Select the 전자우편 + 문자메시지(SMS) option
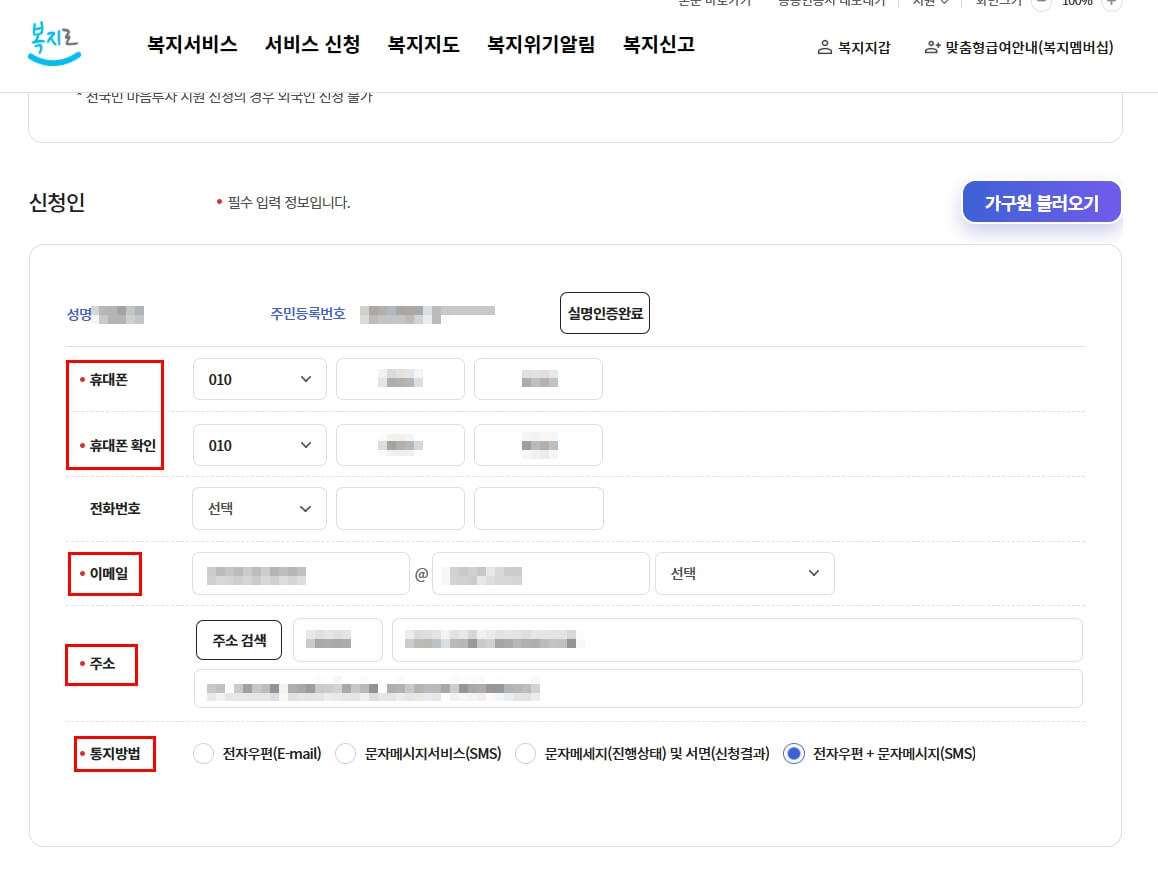This screenshot has width=1158, height=875. 793,753
